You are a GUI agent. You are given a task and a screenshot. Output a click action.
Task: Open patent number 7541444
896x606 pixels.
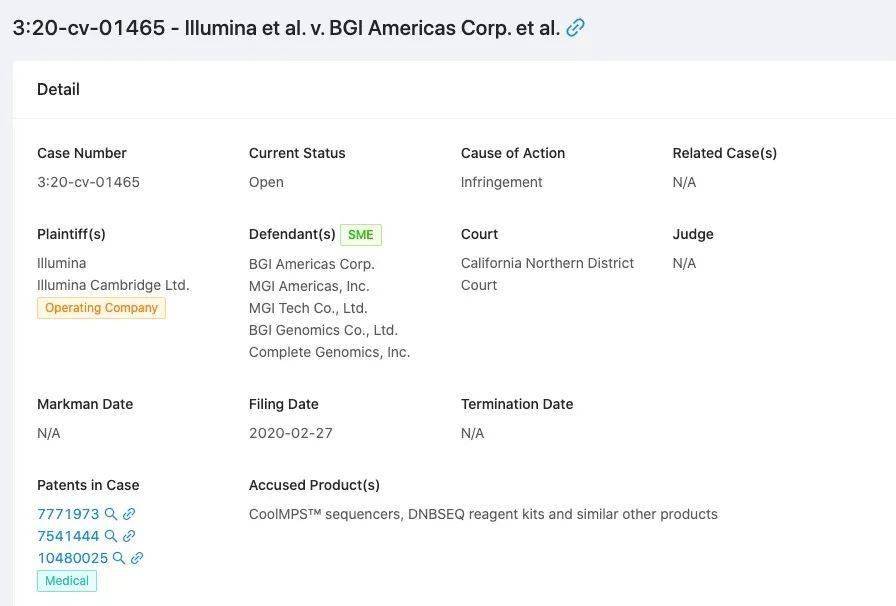click(x=68, y=536)
